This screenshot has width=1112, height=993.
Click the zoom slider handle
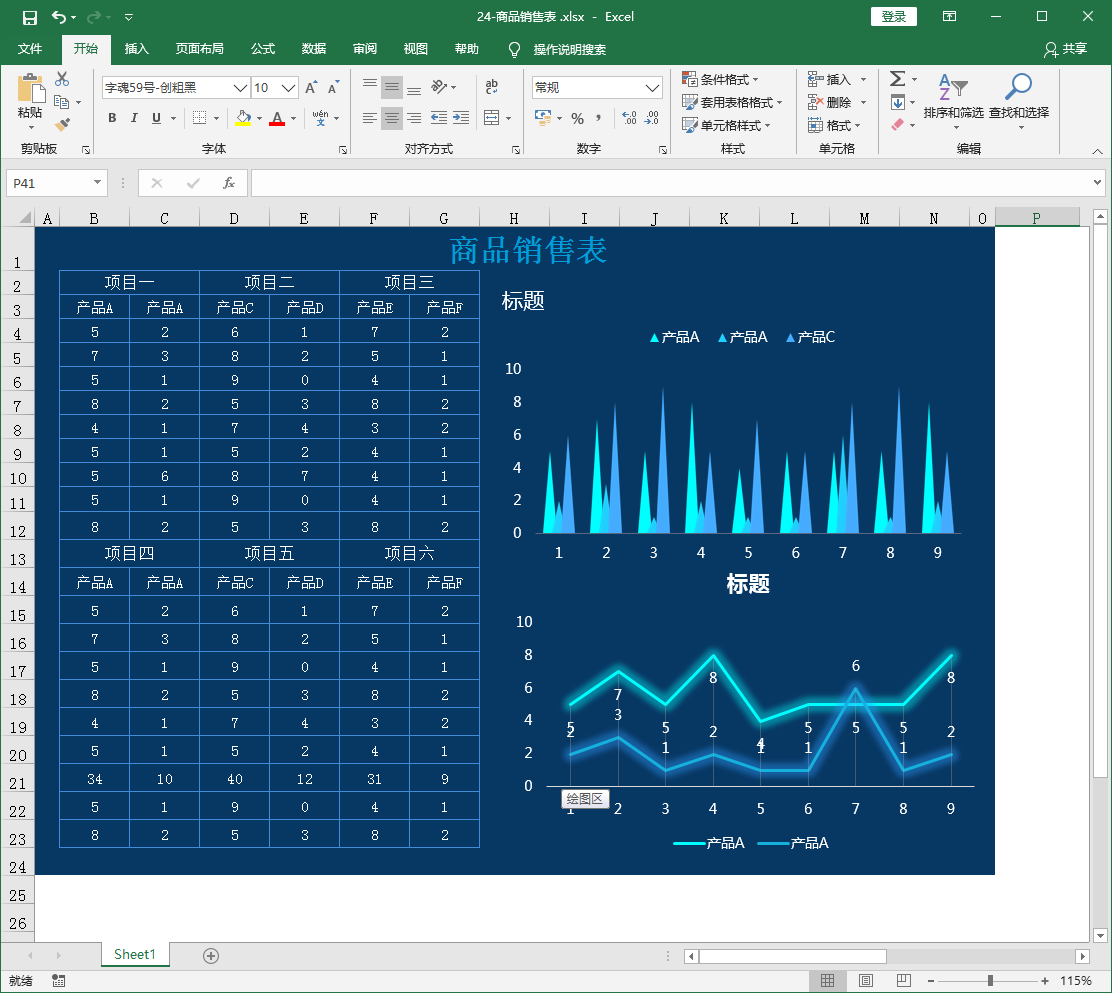(990, 980)
